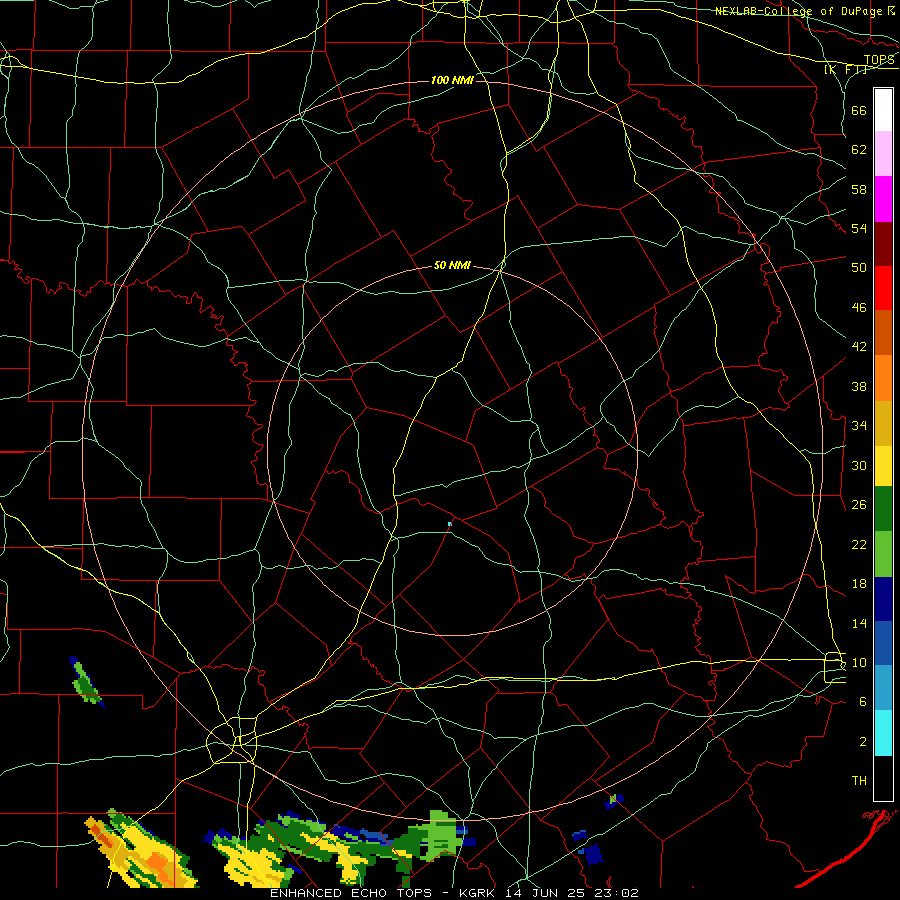900x900 pixels.
Task: Click the white swatch in the tops legend
Action: pos(883,110)
